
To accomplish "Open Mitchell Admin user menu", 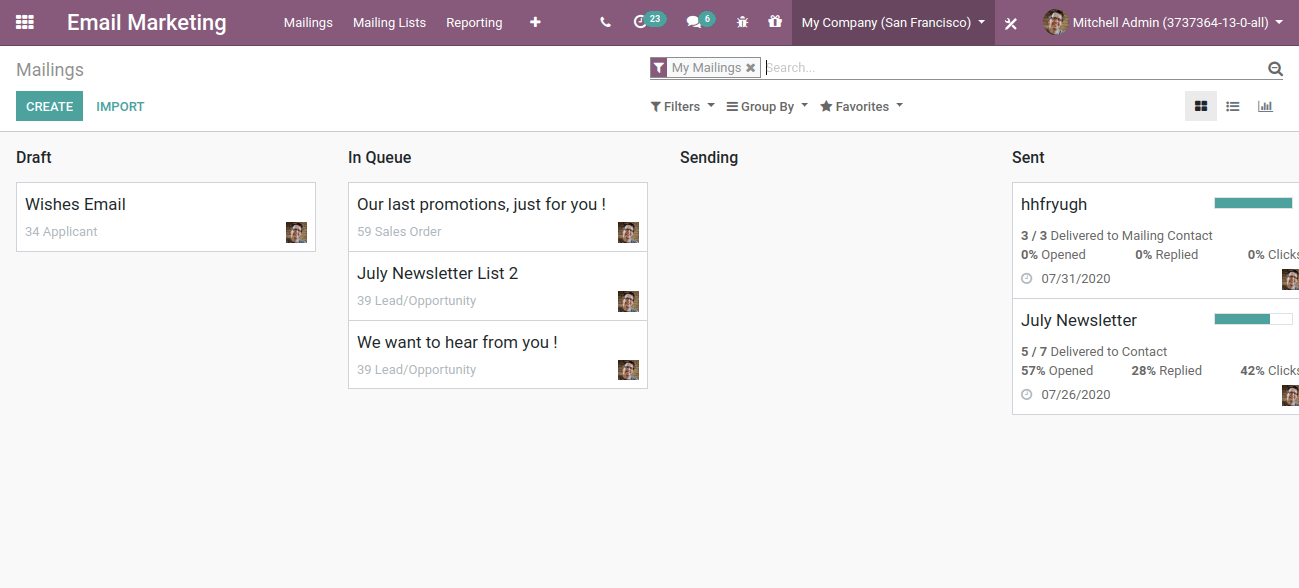I will click(1163, 22).
